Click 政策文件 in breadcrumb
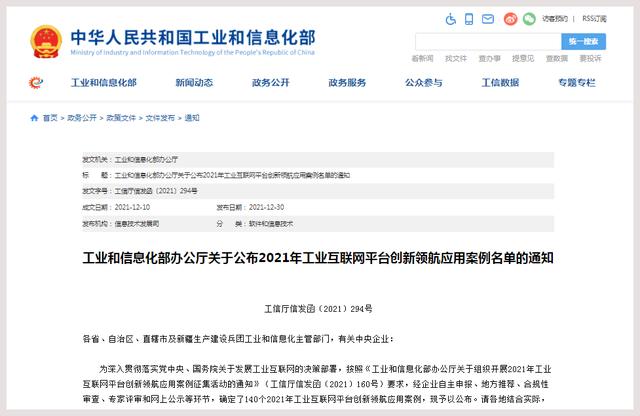 (x=121, y=118)
